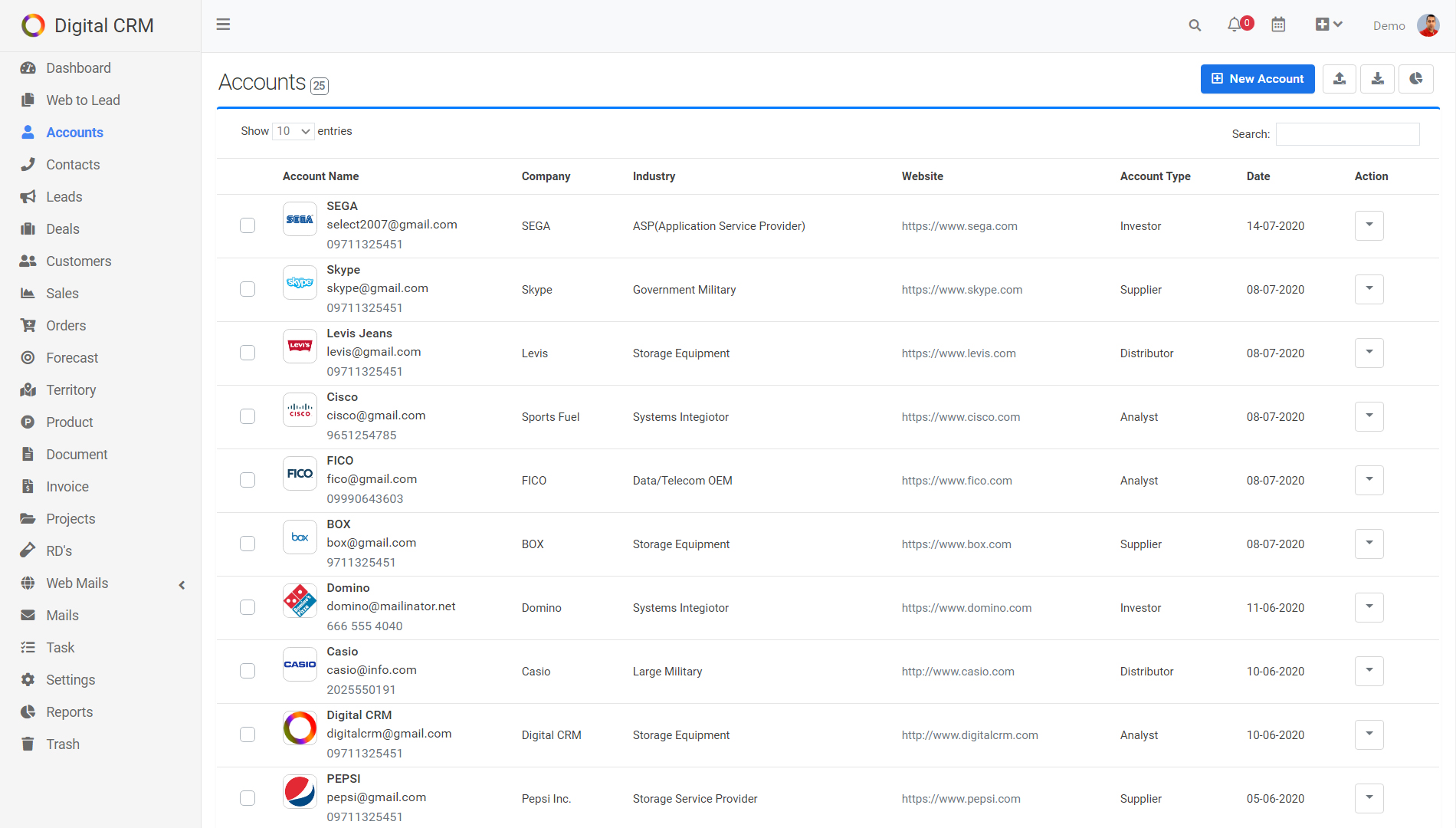Click the Digital CRM logo
1456x828 pixels.
click(87, 25)
